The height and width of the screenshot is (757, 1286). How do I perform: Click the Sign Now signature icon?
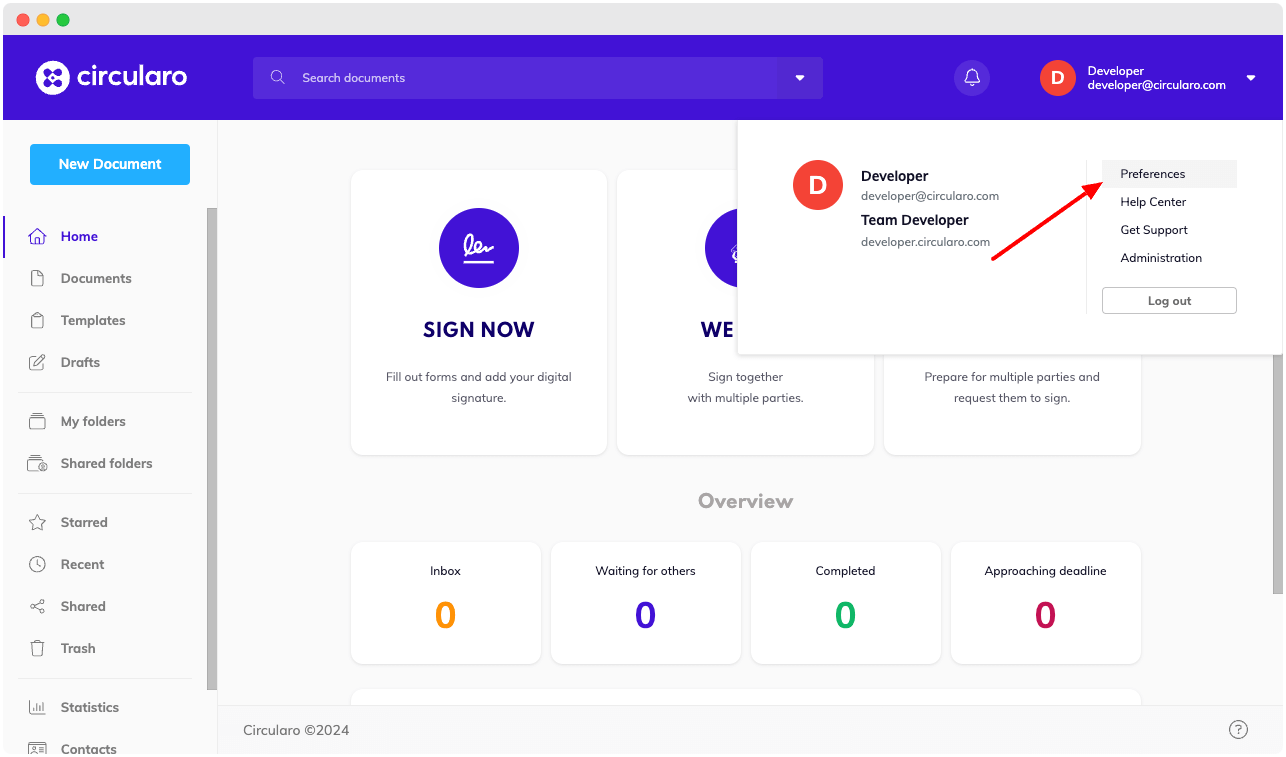[x=478, y=248]
